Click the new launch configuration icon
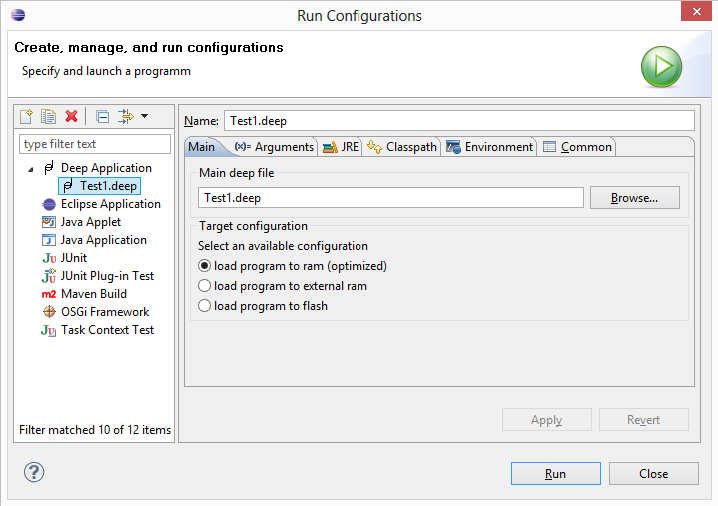 point(27,117)
